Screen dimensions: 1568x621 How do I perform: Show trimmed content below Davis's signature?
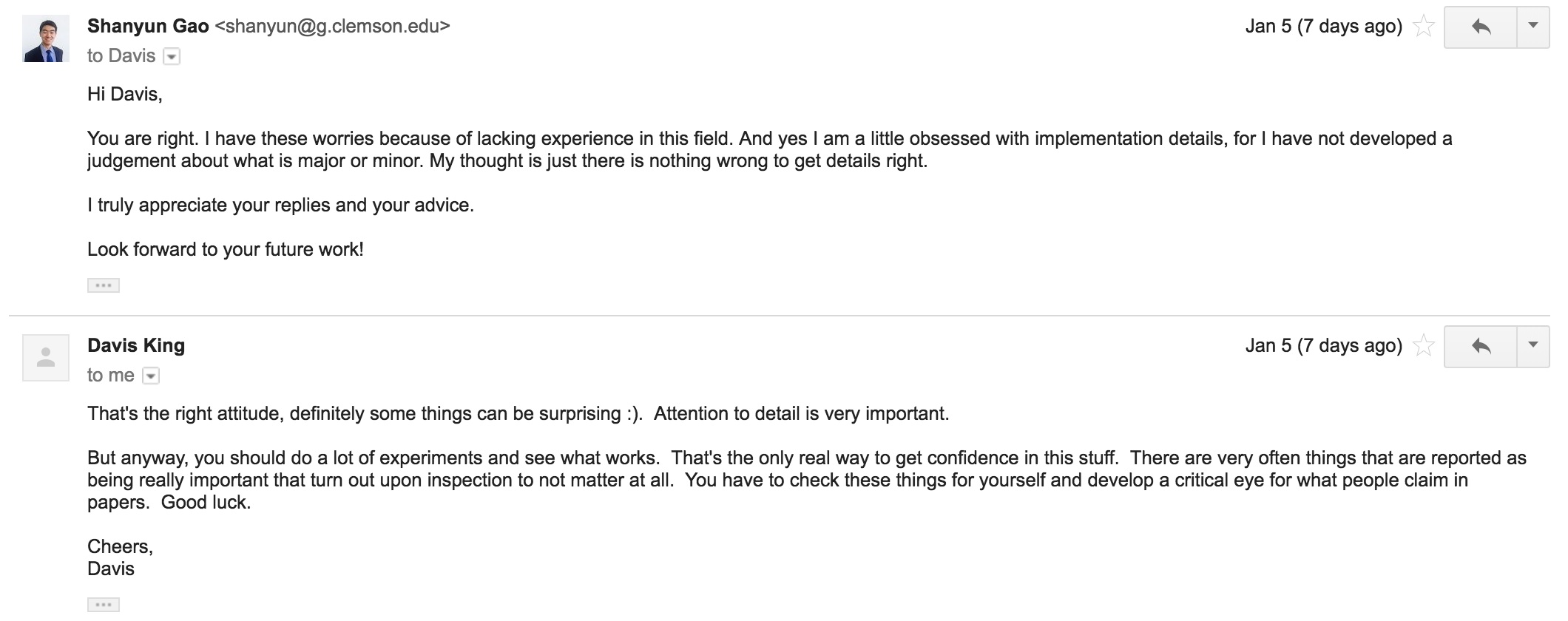(x=103, y=605)
